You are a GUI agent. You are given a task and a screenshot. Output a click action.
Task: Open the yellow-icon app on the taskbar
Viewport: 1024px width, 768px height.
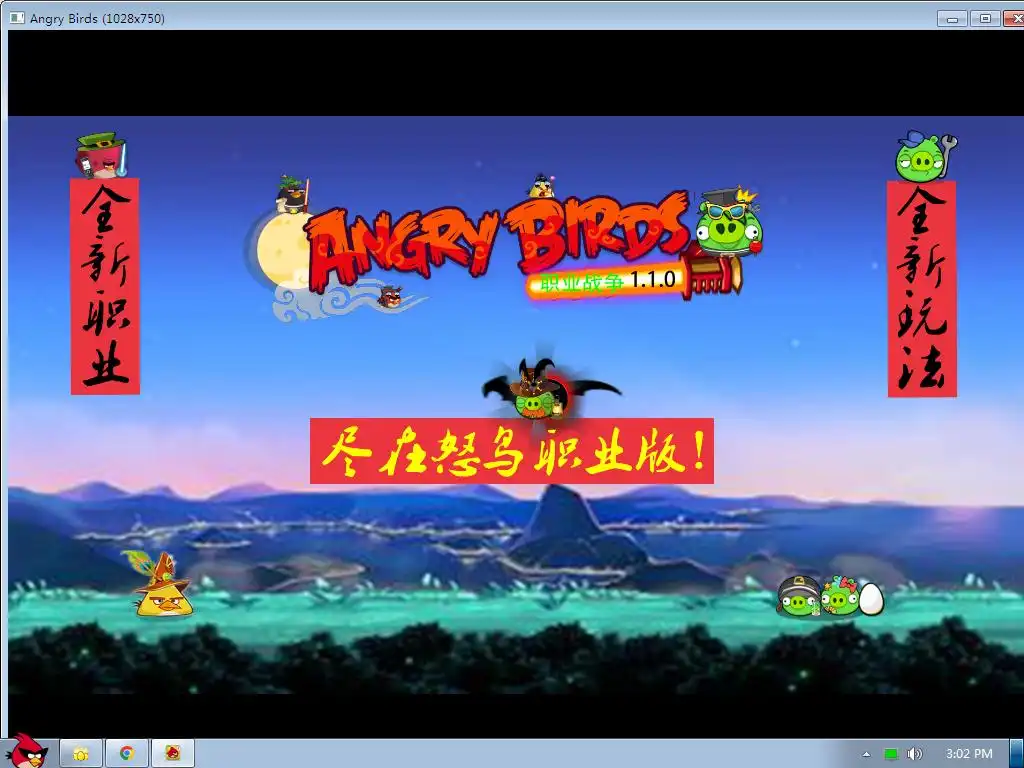click(x=81, y=754)
